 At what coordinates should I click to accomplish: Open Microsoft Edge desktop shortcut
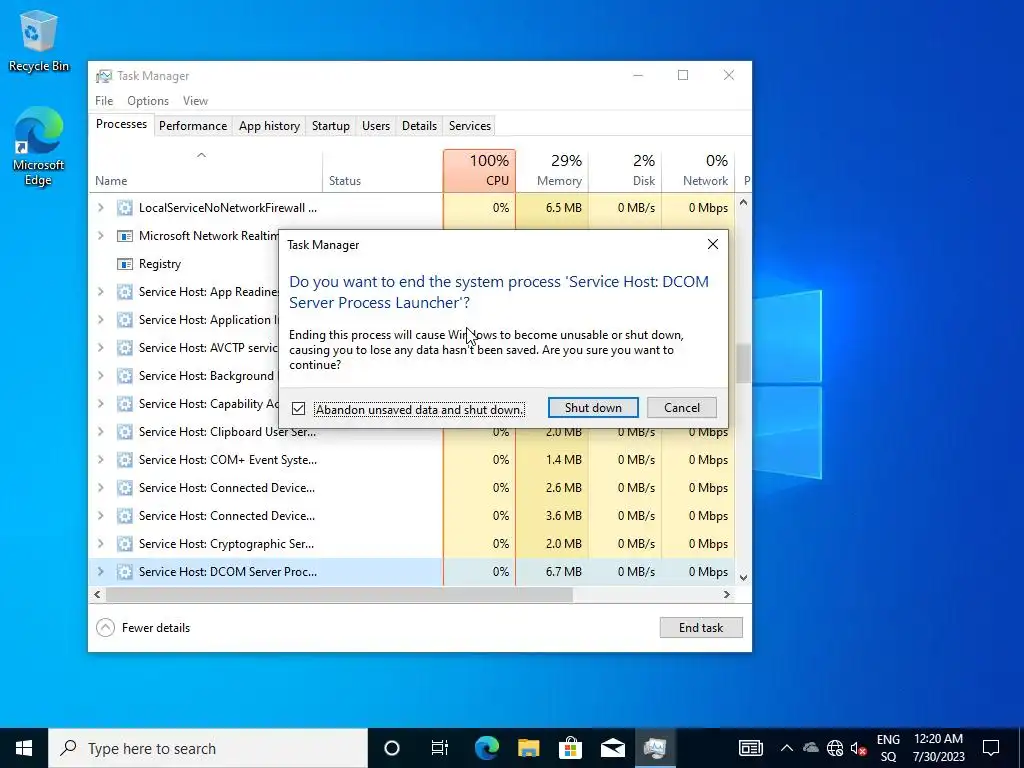click(39, 147)
